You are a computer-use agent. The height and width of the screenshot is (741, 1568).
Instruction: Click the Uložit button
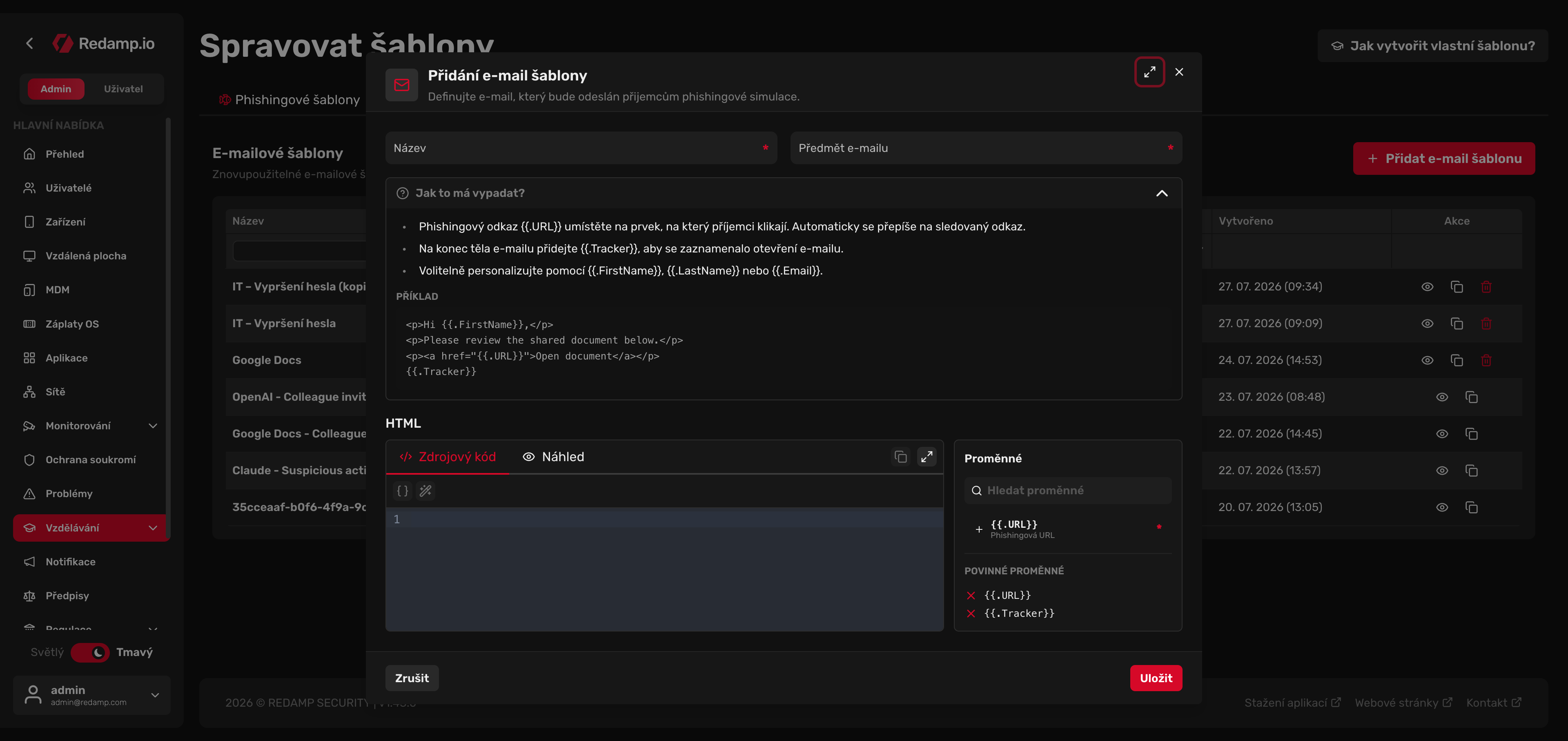pyautogui.click(x=1155, y=678)
